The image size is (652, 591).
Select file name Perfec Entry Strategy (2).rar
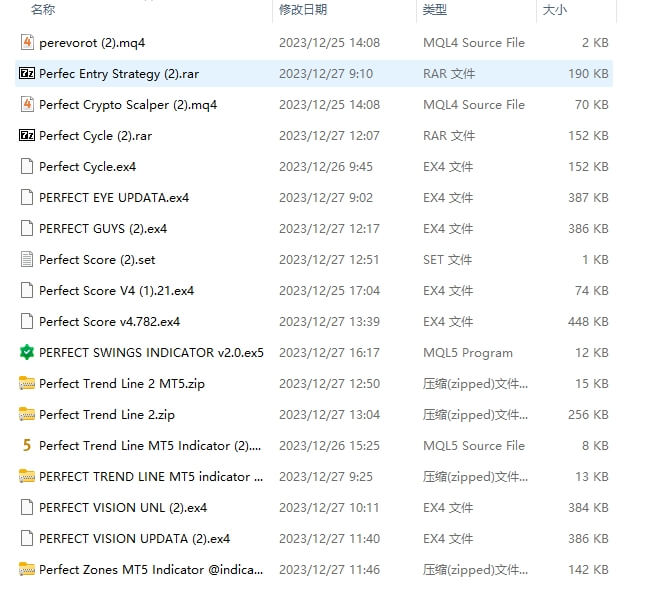tap(119, 74)
